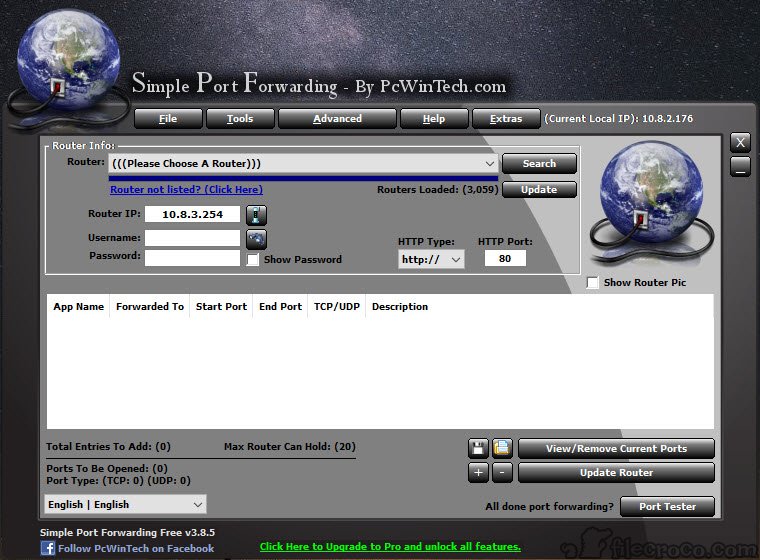Viewport: 760px width, 560px height.
Task: Click 'All done port forwarding?' text
Action: pos(549,506)
